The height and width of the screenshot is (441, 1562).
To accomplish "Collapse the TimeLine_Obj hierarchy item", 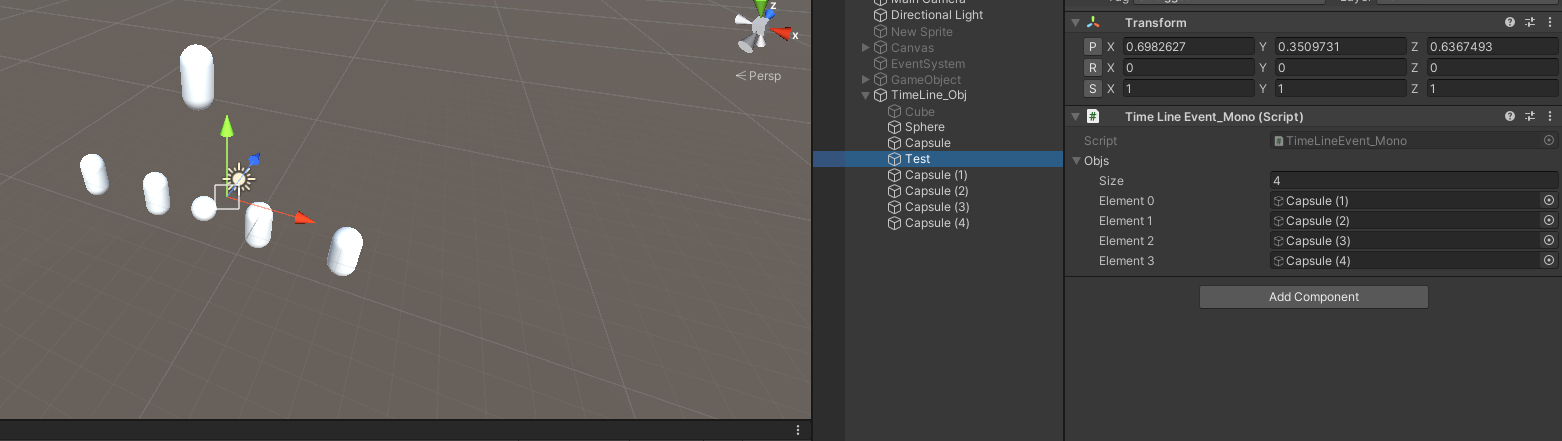I will [x=866, y=96].
